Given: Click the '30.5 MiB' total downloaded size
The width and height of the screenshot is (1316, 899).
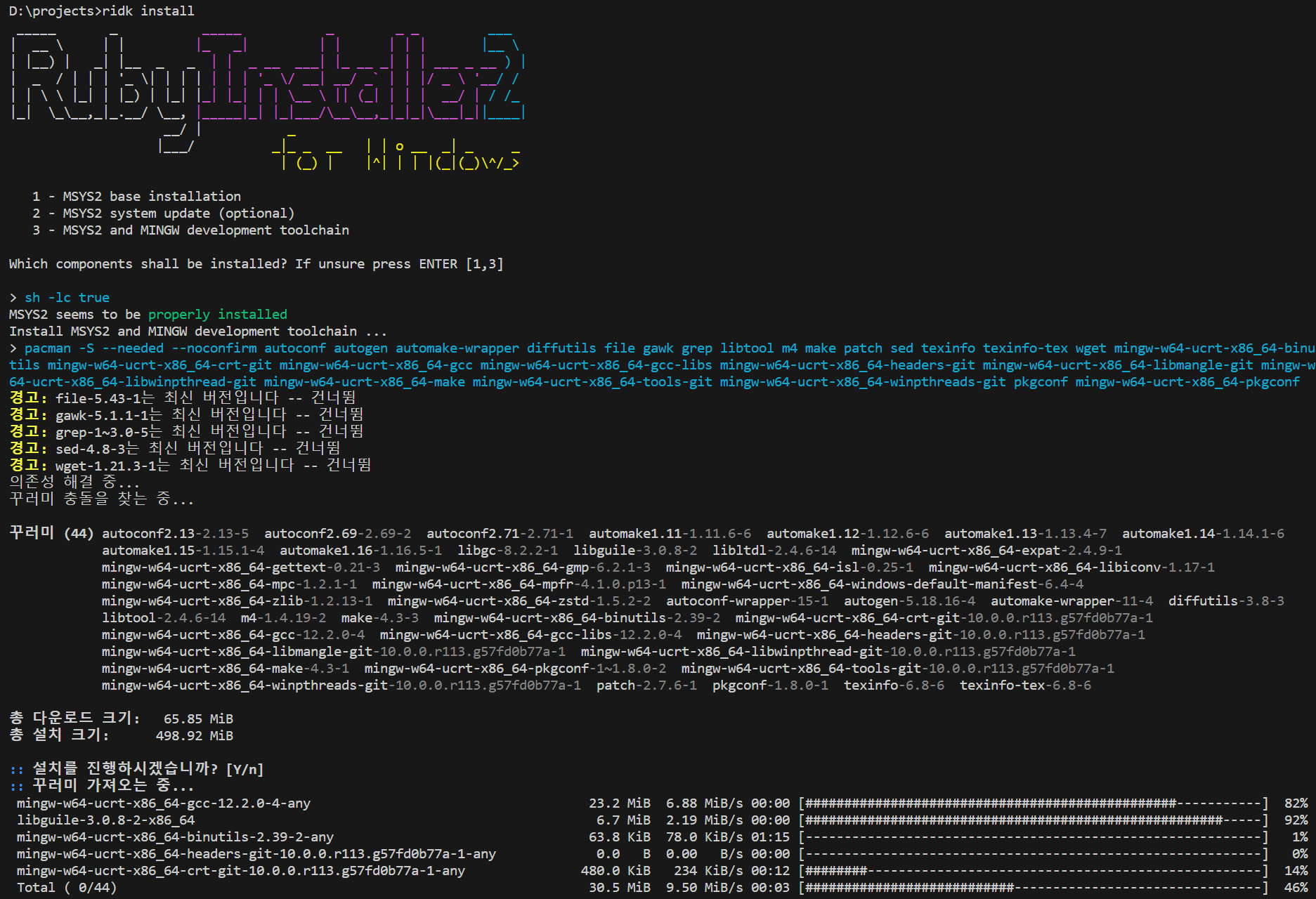Looking at the screenshot, I should [x=620, y=887].
